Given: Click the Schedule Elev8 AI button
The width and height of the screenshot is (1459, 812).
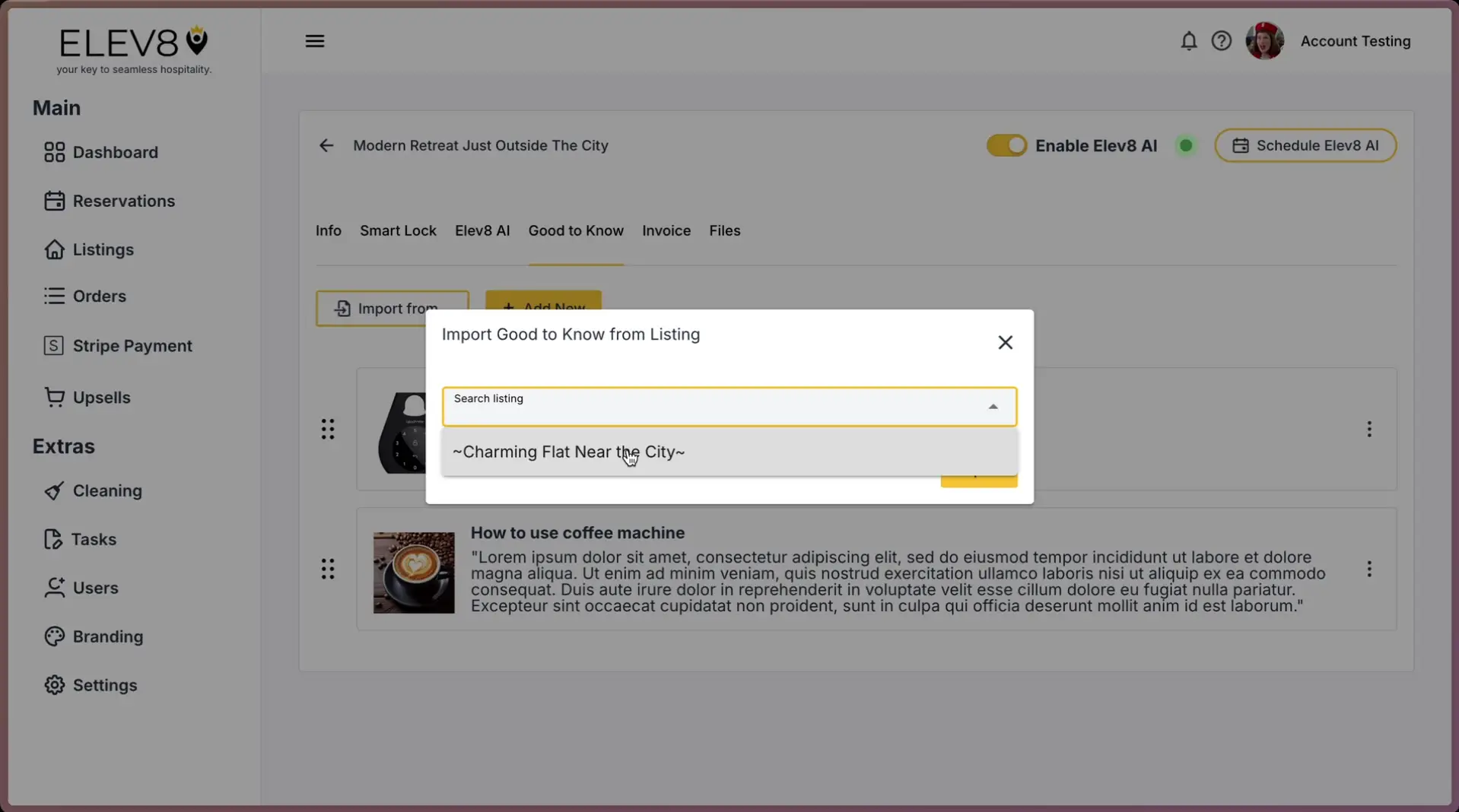Looking at the screenshot, I should 1305,145.
